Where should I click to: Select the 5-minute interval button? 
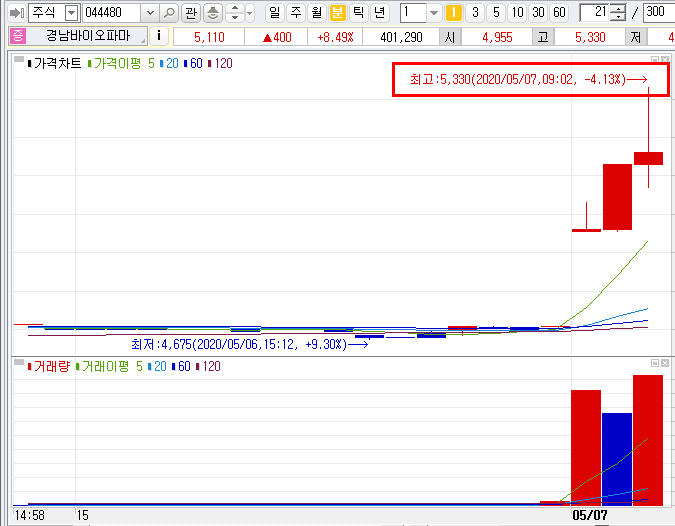click(496, 13)
